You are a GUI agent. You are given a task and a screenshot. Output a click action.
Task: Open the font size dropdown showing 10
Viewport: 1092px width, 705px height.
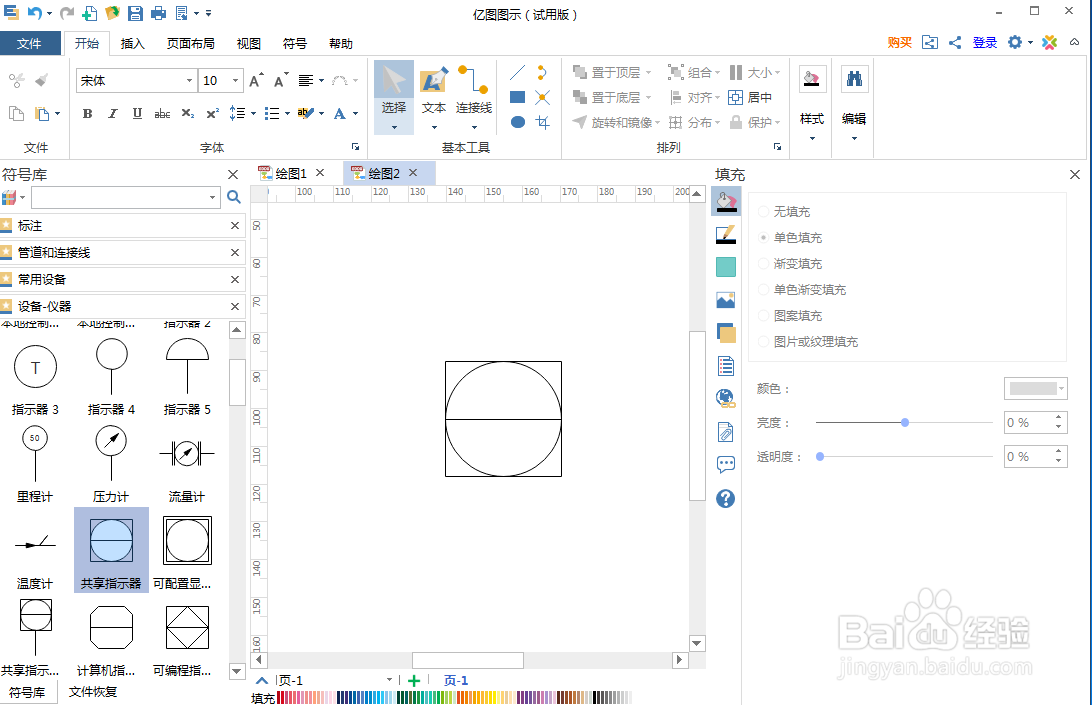click(235, 80)
